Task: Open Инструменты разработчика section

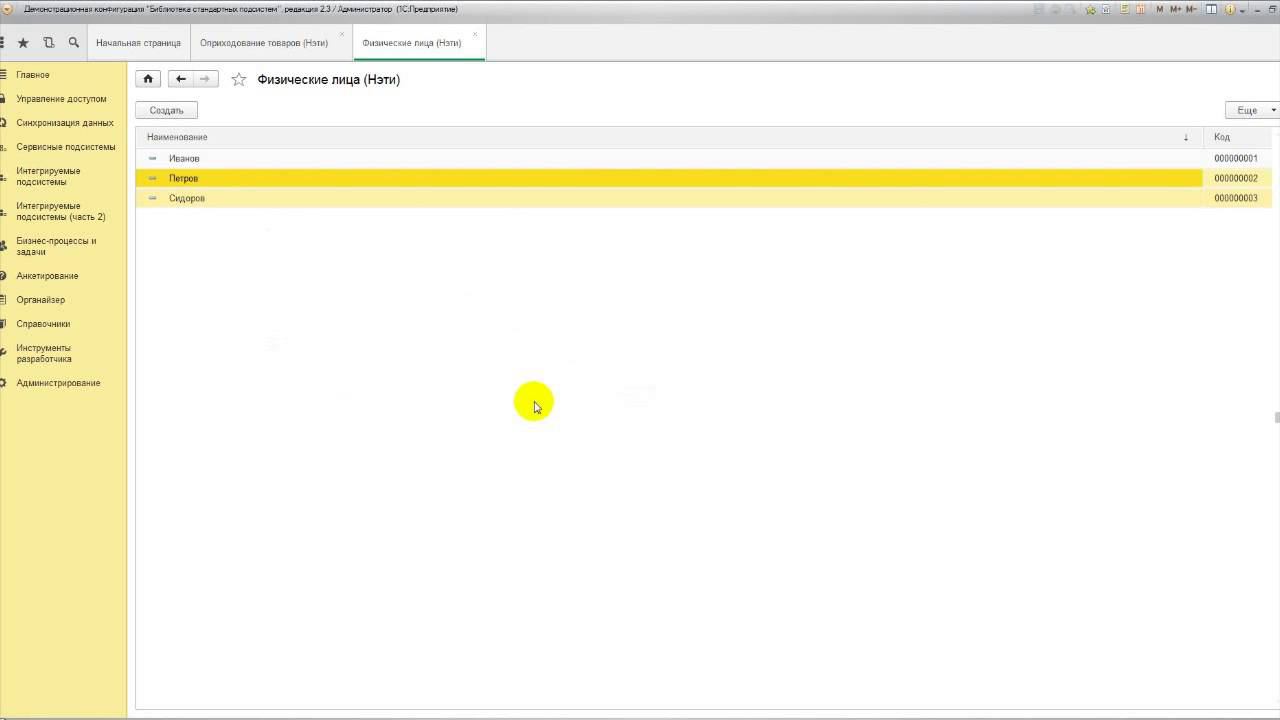Action: [44, 353]
